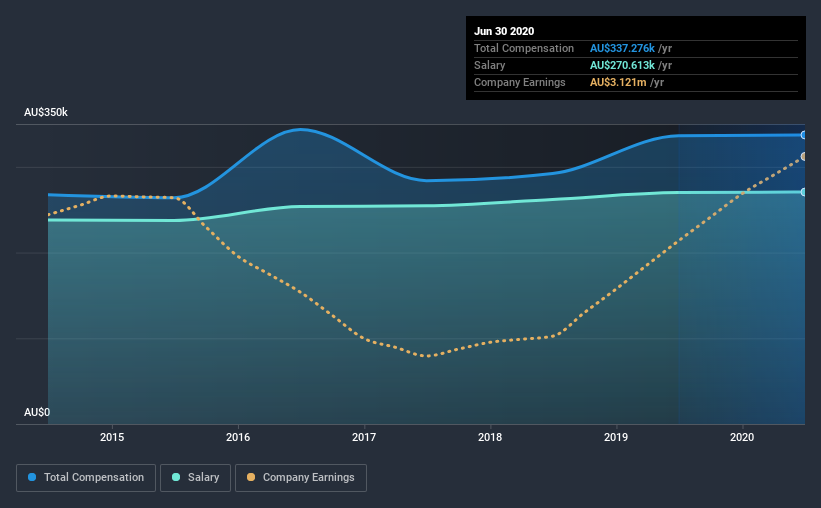Click the AU$350k y-axis label
821x508 pixels.
[46, 113]
